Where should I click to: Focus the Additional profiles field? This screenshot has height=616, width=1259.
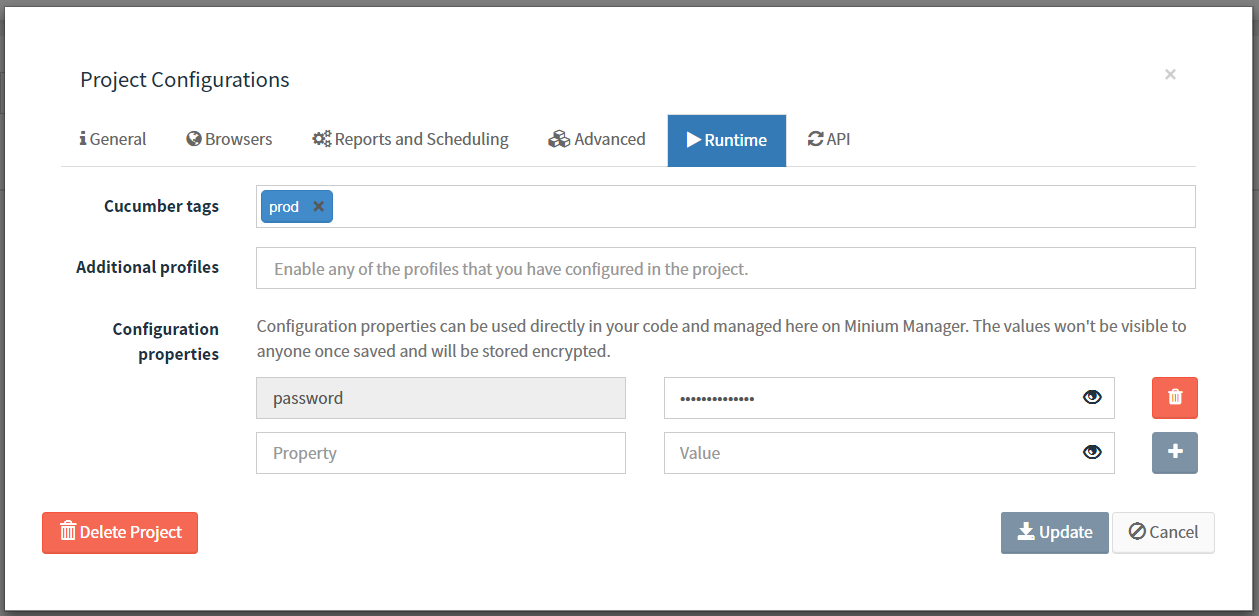tap(726, 268)
